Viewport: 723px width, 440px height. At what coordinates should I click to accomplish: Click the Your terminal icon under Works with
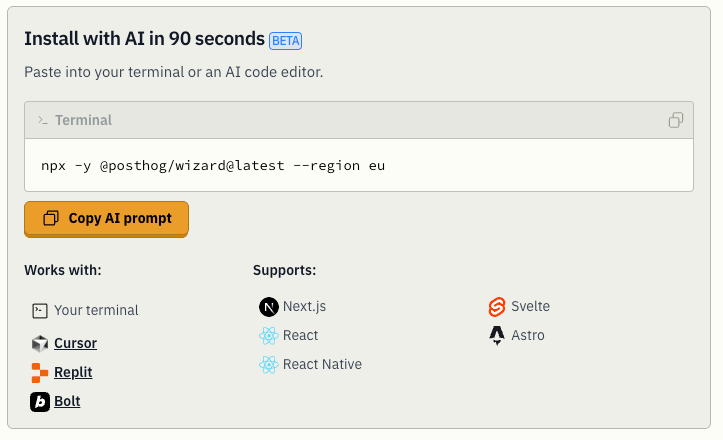click(x=40, y=310)
